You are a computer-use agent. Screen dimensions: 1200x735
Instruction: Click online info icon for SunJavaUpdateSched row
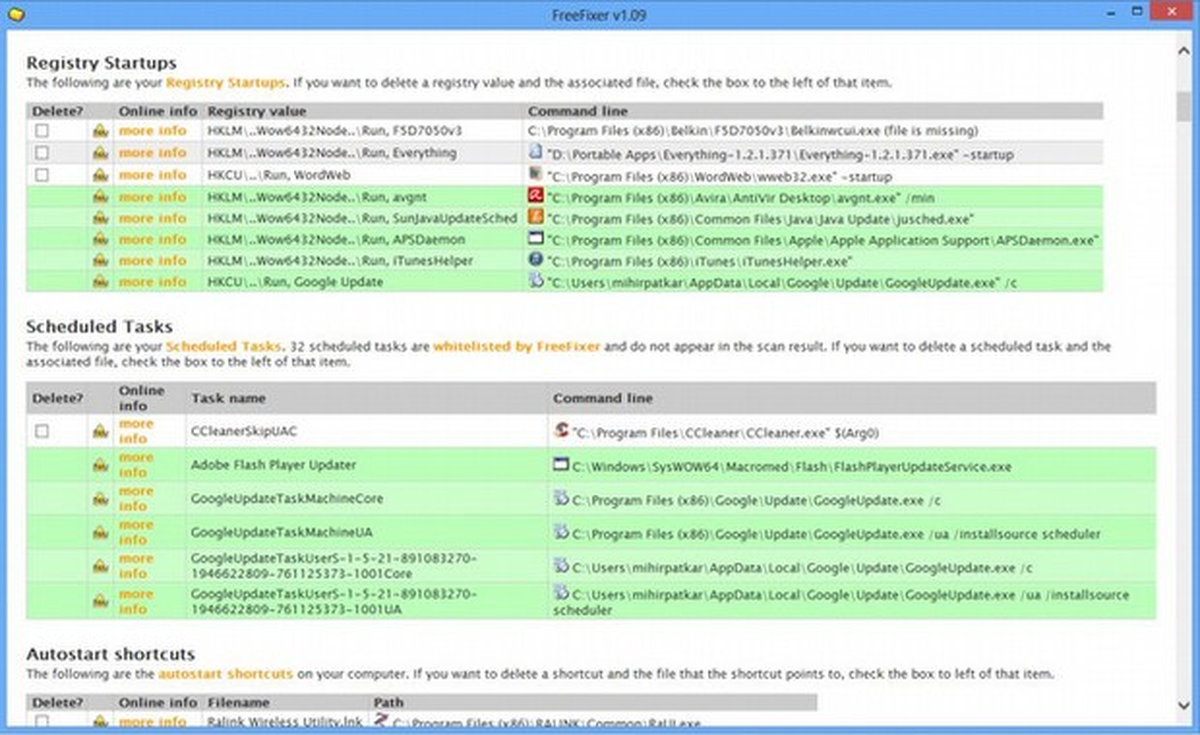click(100, 218)
